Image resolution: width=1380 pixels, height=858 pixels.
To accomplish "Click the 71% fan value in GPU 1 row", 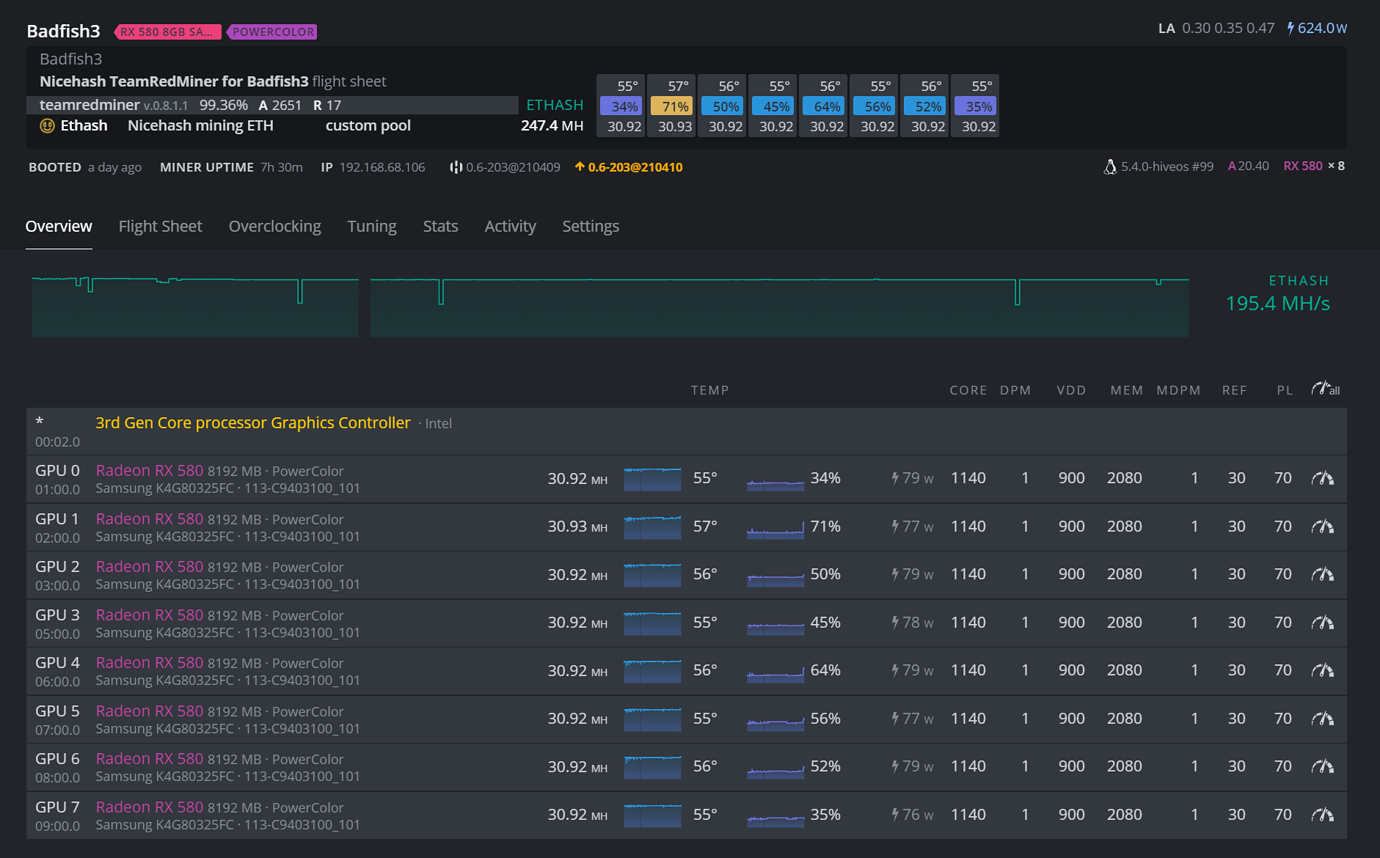I will (825, 526).
